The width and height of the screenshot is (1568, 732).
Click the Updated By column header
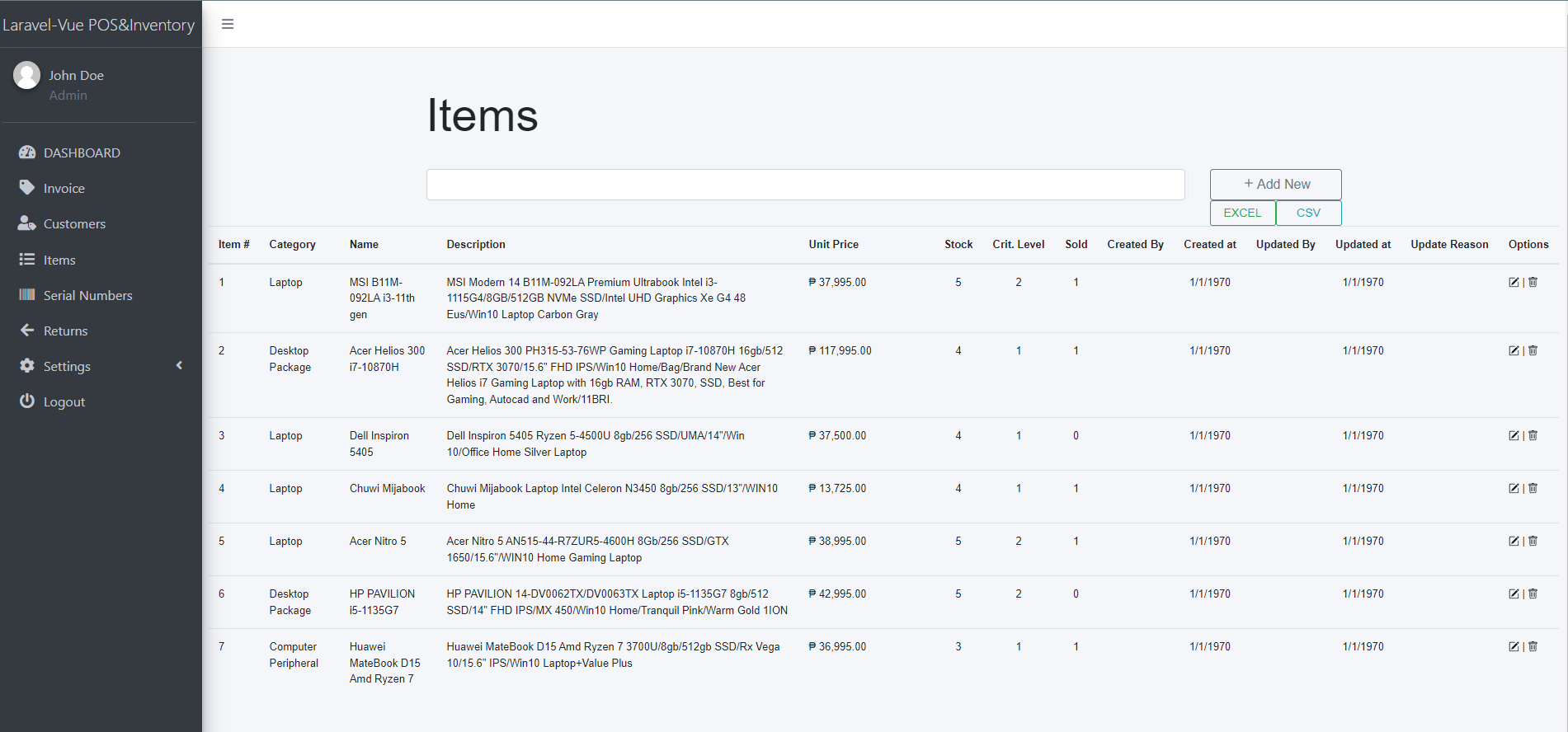(1285, 244)
